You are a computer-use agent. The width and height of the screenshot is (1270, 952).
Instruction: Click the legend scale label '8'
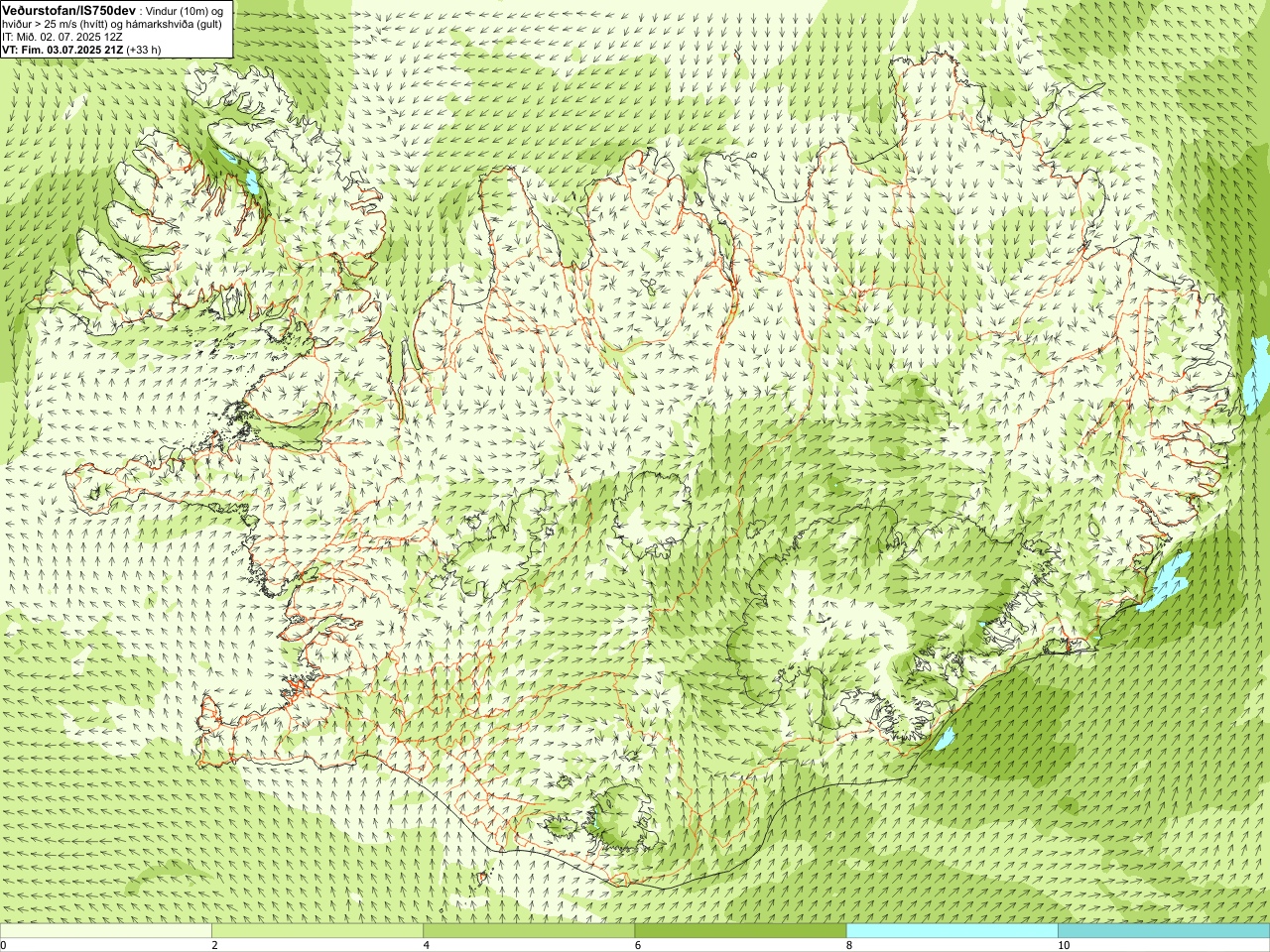click(848, 946)
